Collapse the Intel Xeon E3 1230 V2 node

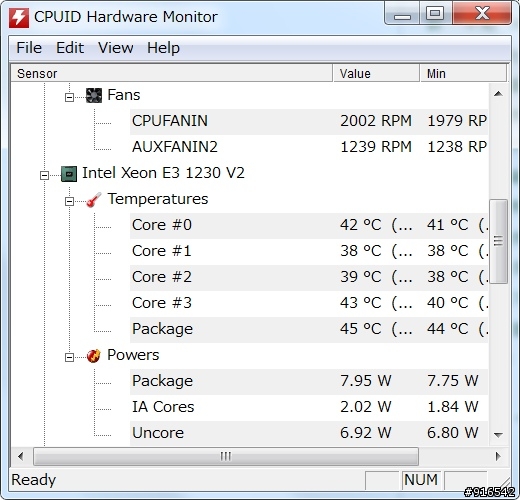pos(44,175)
